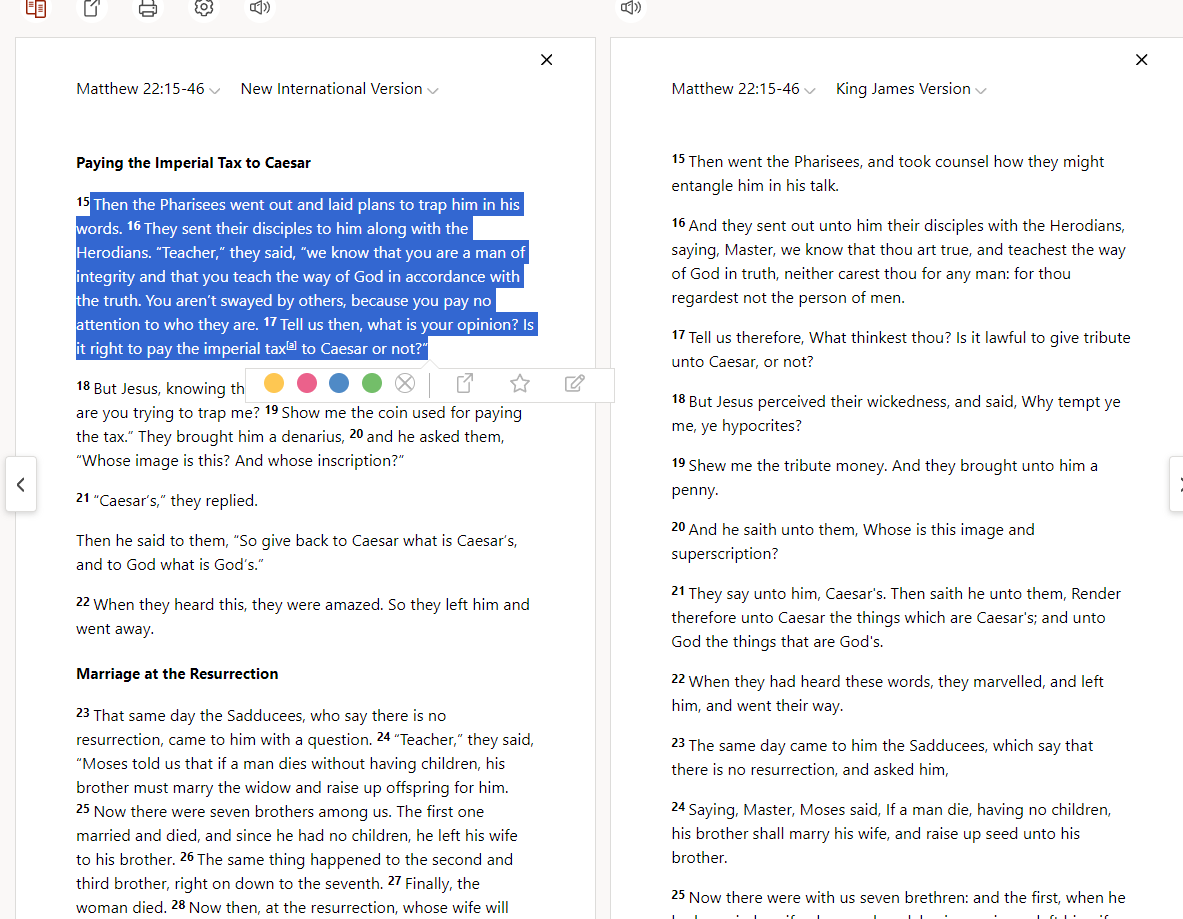Highlight selected text in yellow
Viewport: 1183px width, 919px height.
click(x=274, y=383)
